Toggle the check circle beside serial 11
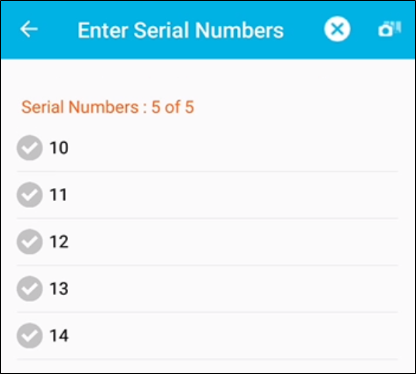 point(30,195)
